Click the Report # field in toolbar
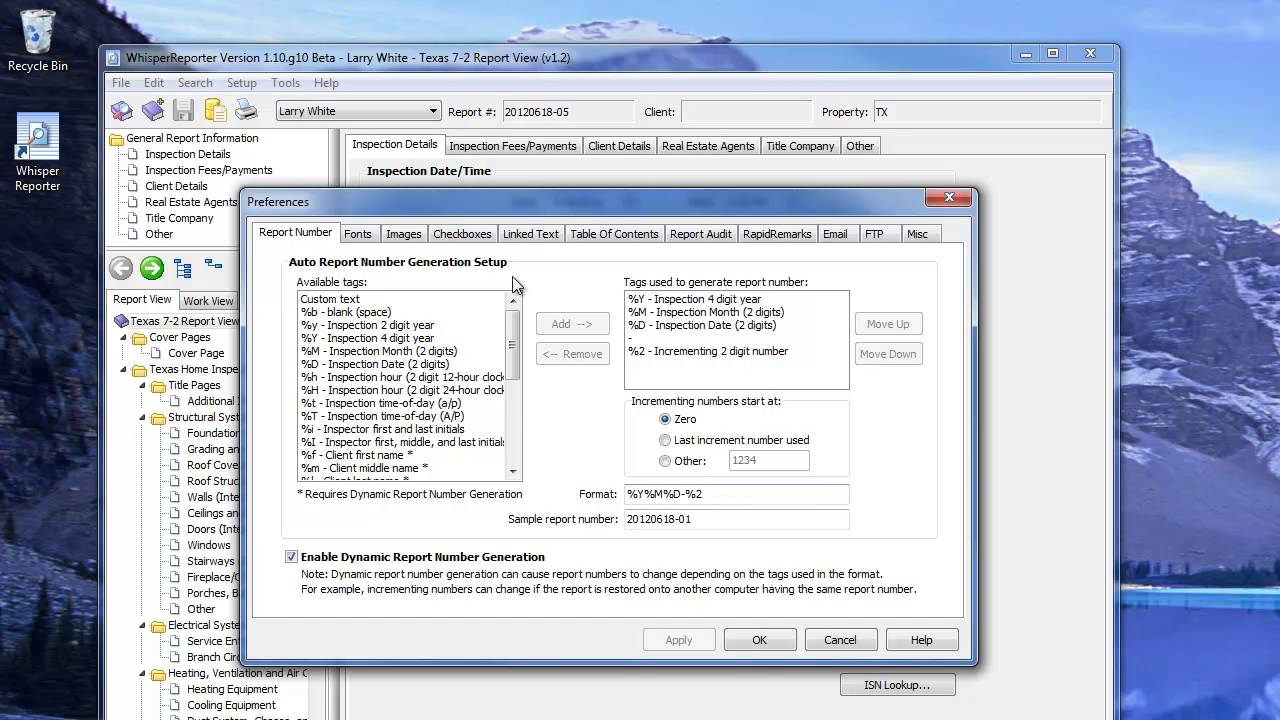The image size is (1280, 720). (567, 112)
